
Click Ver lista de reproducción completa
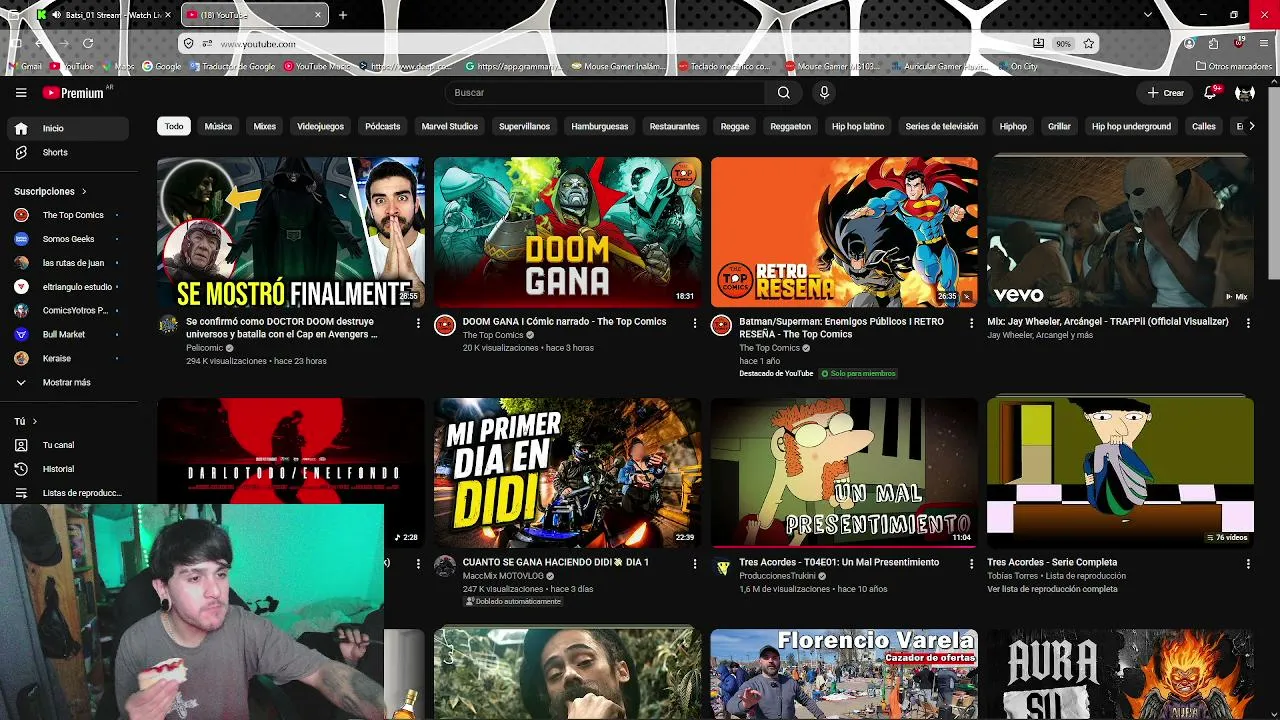coord(1052,589)
